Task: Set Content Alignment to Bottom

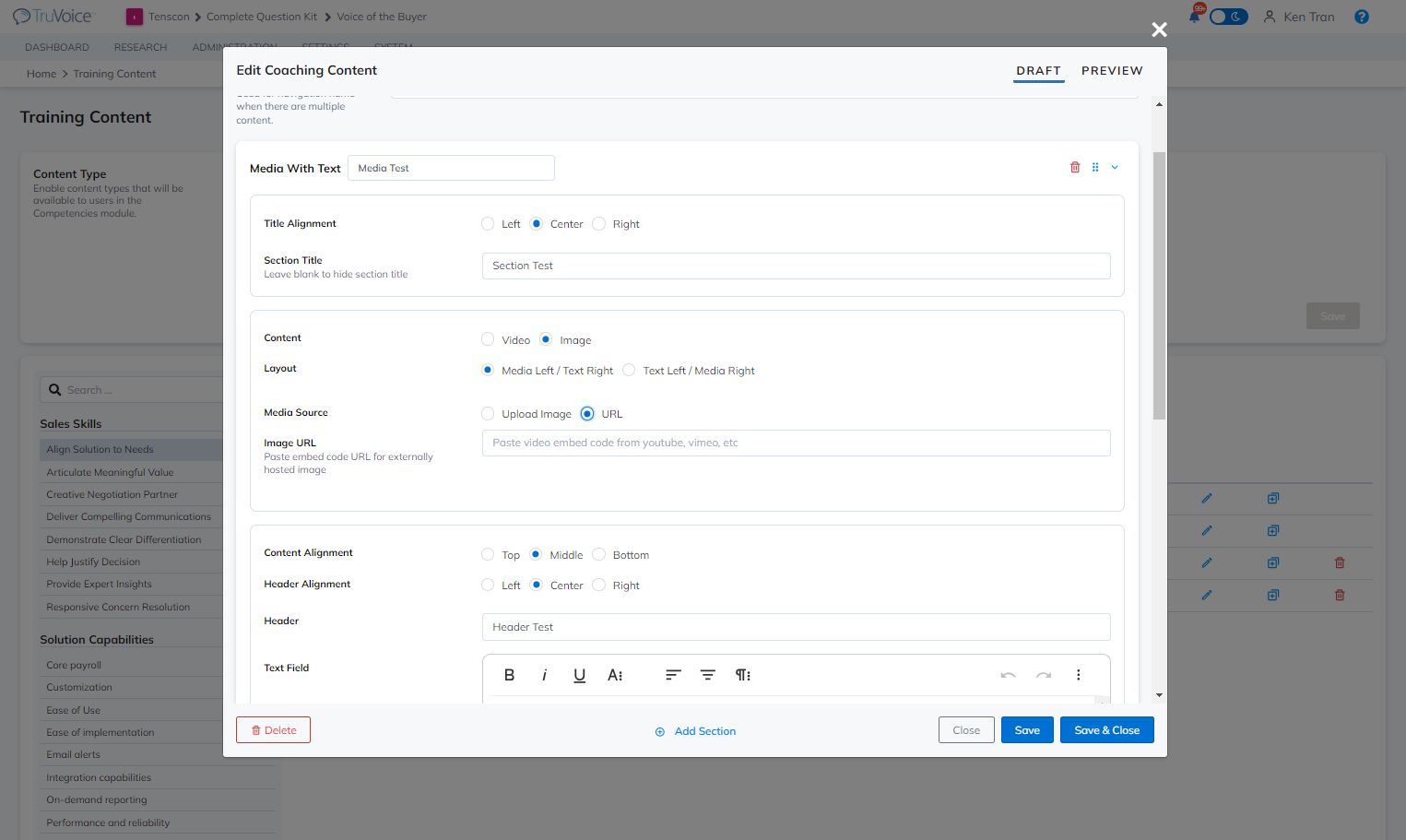Action: tap(598, 555)
